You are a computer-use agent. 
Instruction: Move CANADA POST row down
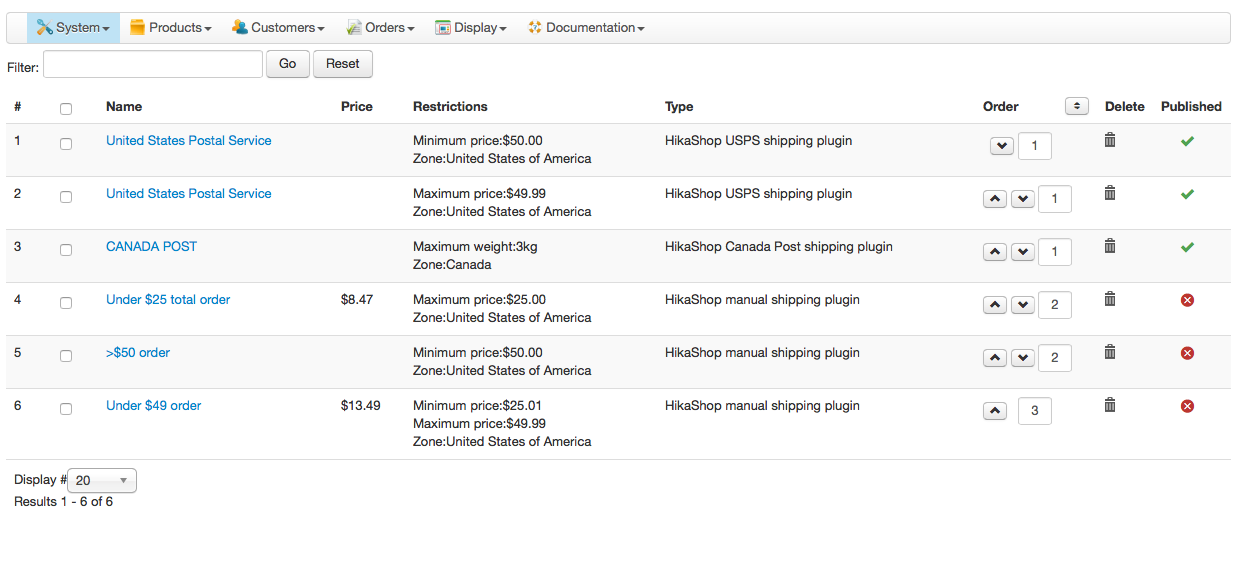1022,252
